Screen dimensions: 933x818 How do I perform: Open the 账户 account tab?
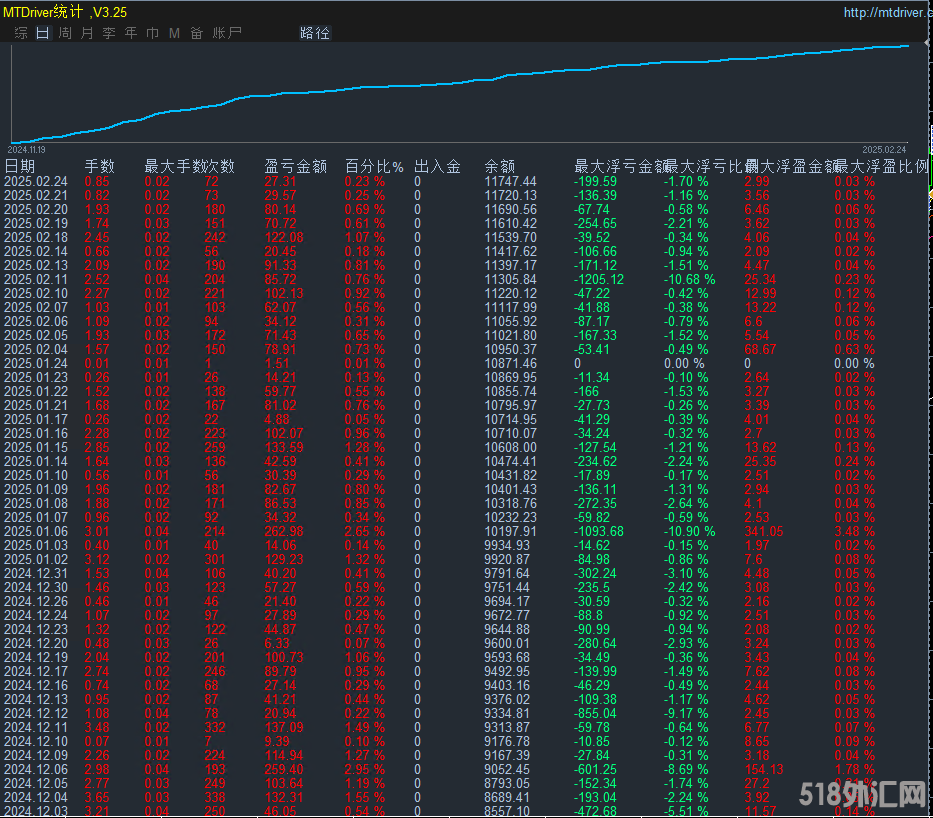coord(227,33)
